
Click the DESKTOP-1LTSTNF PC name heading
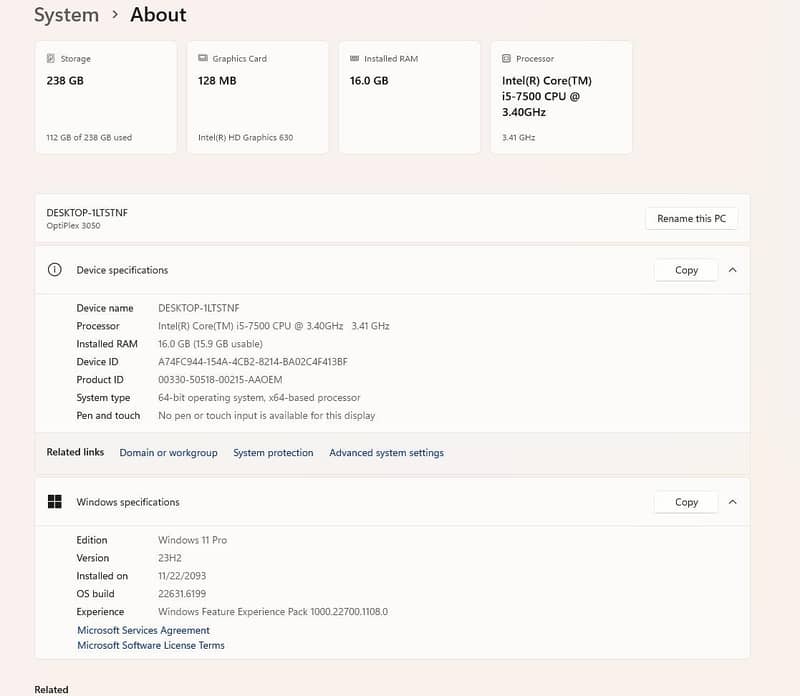[x=87, y=213]
